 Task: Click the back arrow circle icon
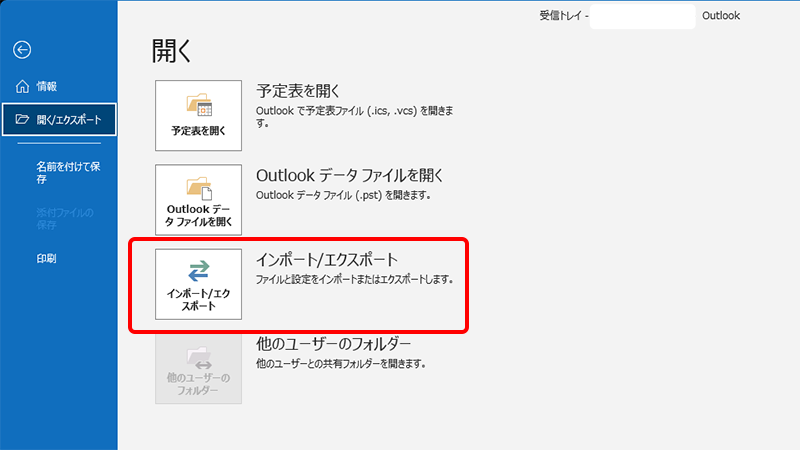coord(22,50)
